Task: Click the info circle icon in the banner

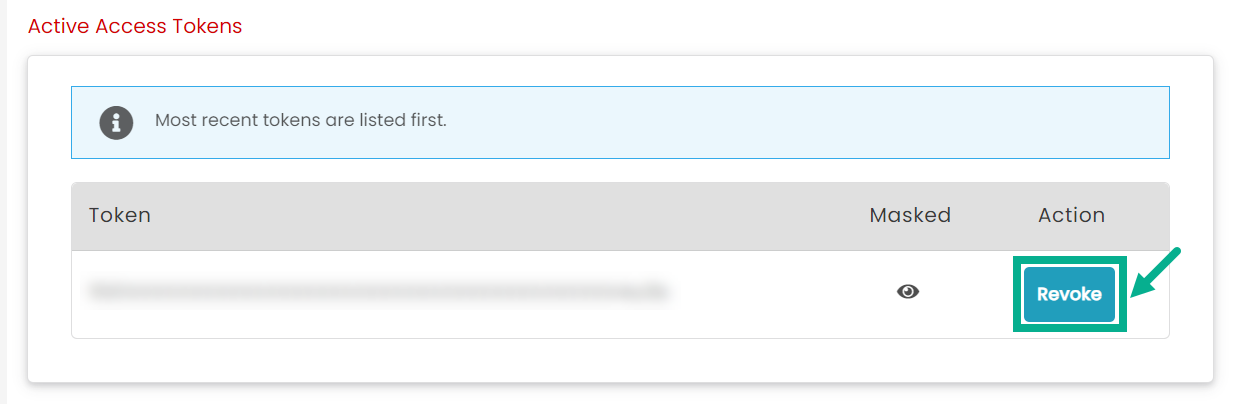Action: point(116,122)
